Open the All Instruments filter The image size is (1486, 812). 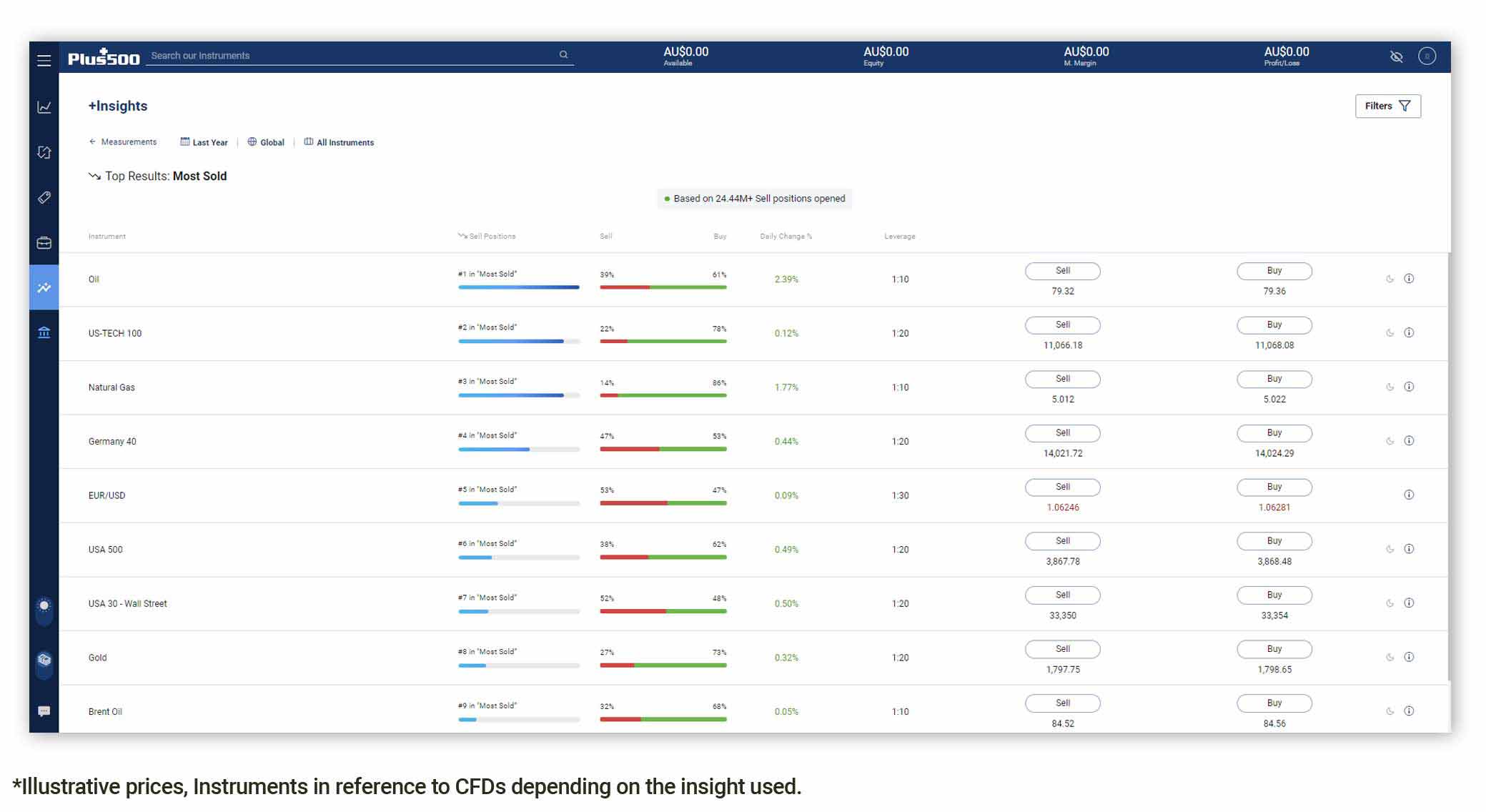pyautogui.click(x=339, y=142)
